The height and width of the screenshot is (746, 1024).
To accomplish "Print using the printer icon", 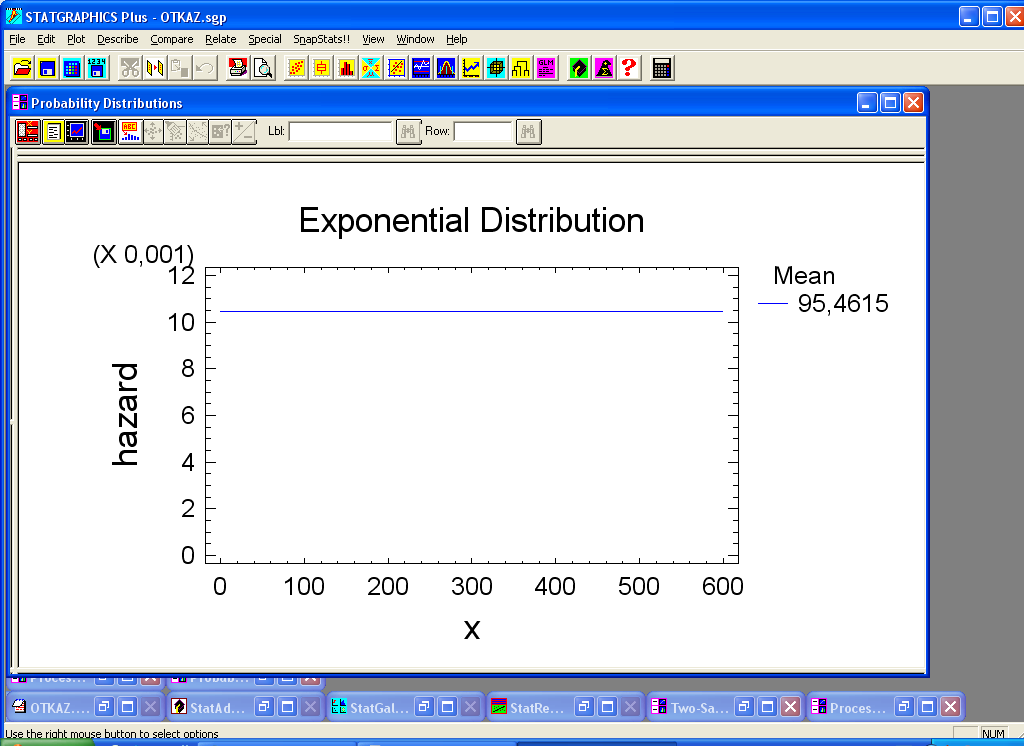I will 238,68.
